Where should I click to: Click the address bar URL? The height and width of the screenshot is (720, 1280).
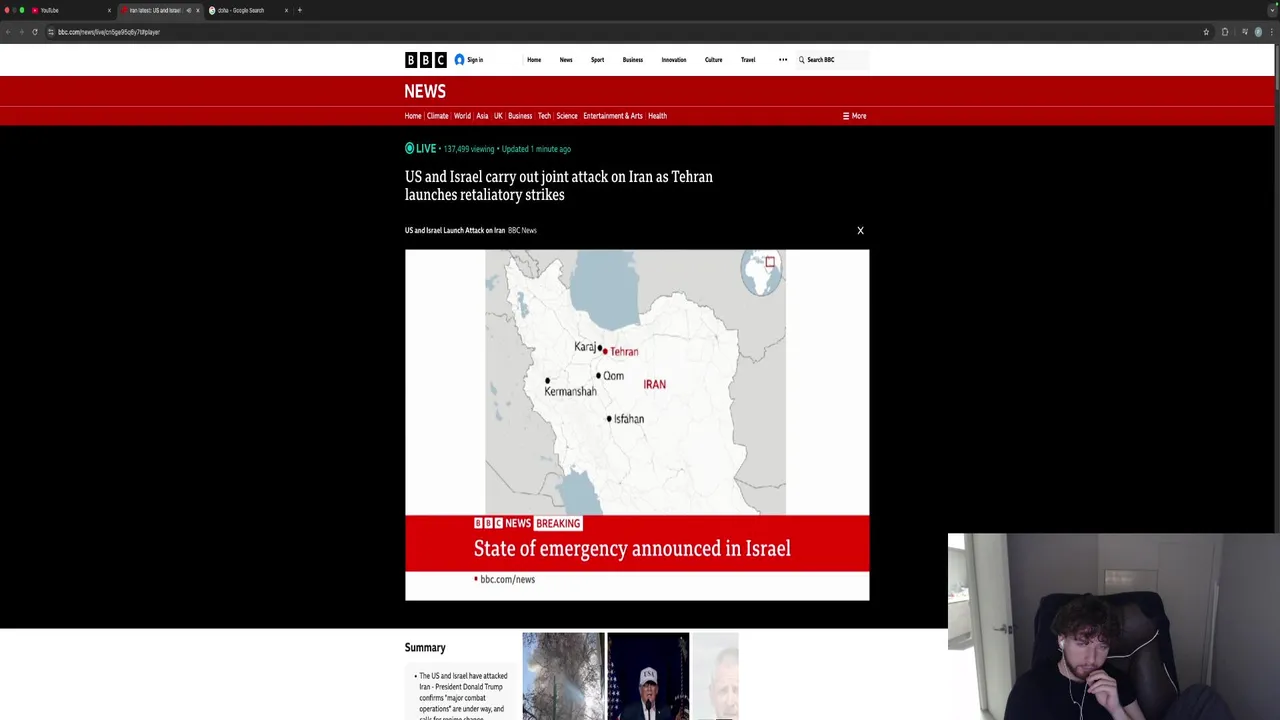pos(109,32)
